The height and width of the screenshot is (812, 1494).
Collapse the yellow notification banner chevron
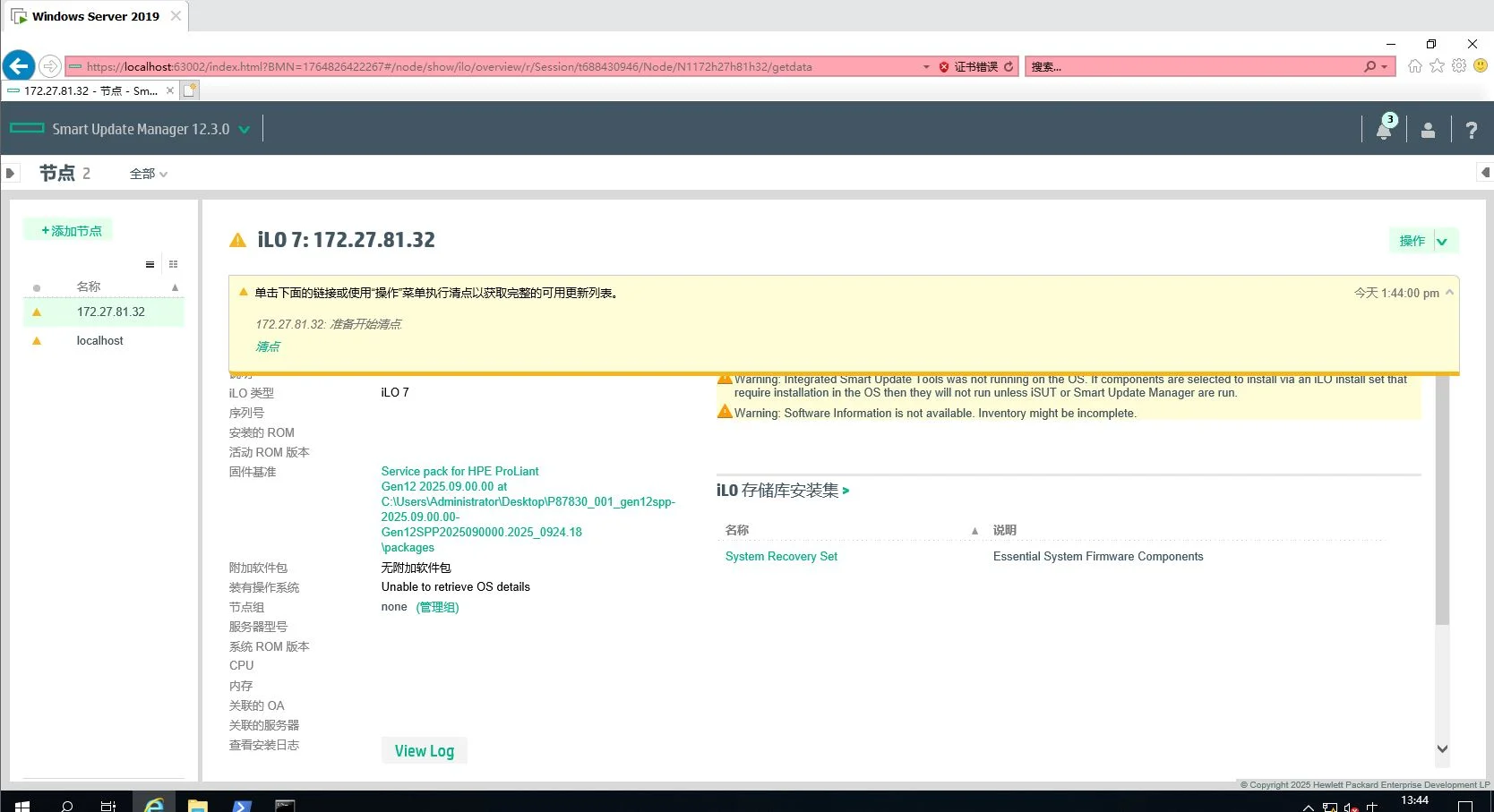[1449, 293]
